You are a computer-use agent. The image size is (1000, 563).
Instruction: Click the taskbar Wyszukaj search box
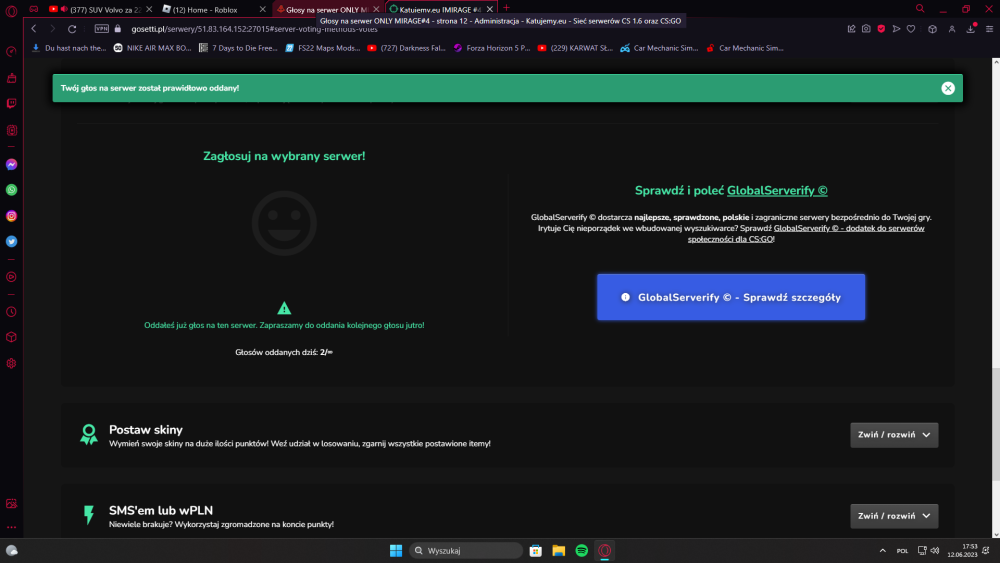[x=466, y=550]
